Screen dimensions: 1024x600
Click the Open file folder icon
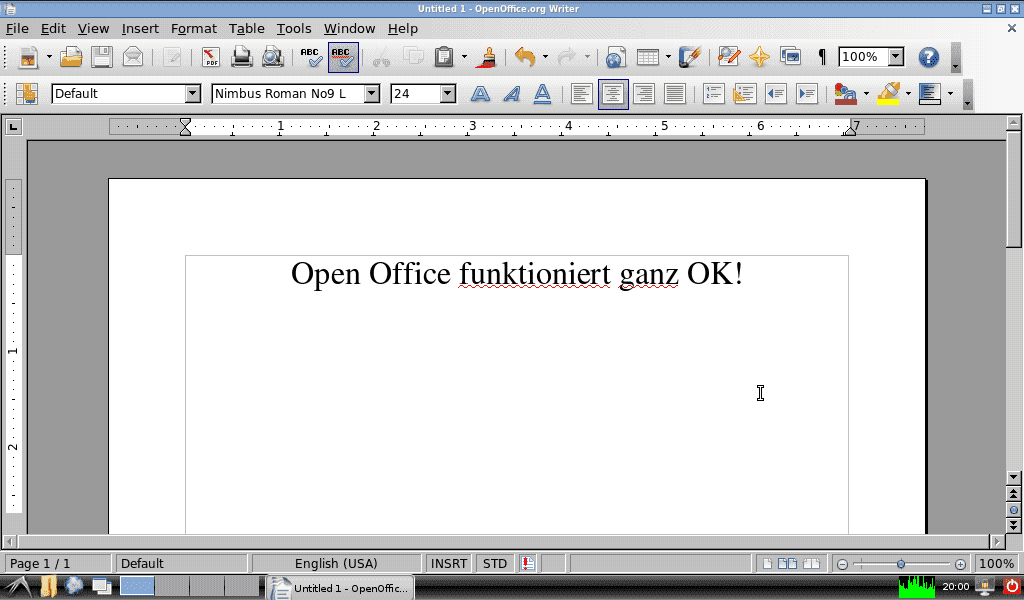(x=71, y=57)
